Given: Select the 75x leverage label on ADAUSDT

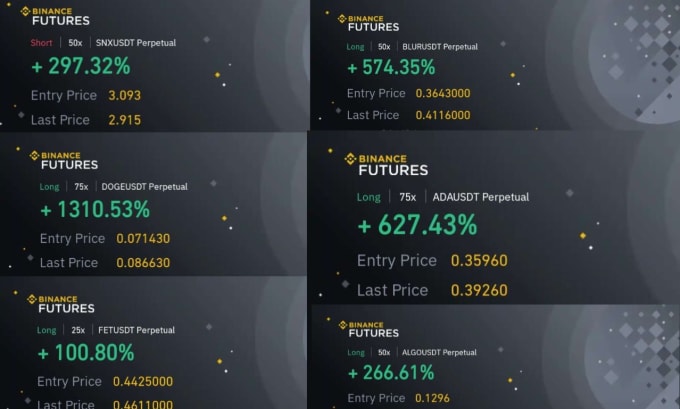Looking at the screenshot, I should 408,197.
